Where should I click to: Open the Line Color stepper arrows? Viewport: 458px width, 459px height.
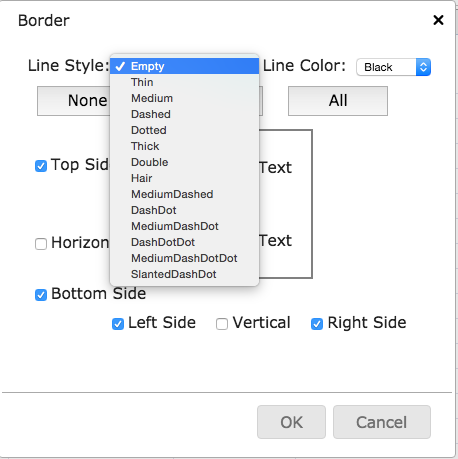[423, 67]
